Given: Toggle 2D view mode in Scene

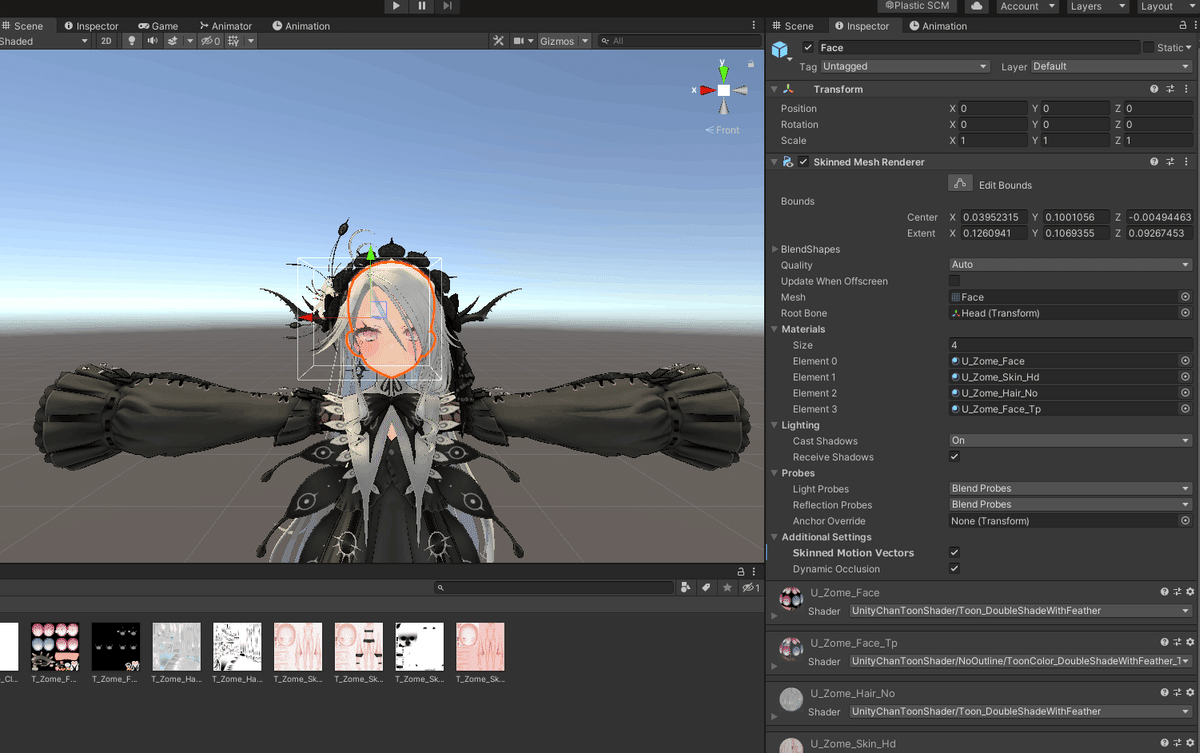Looking at the screenshot, I should (x=106, y=41).
